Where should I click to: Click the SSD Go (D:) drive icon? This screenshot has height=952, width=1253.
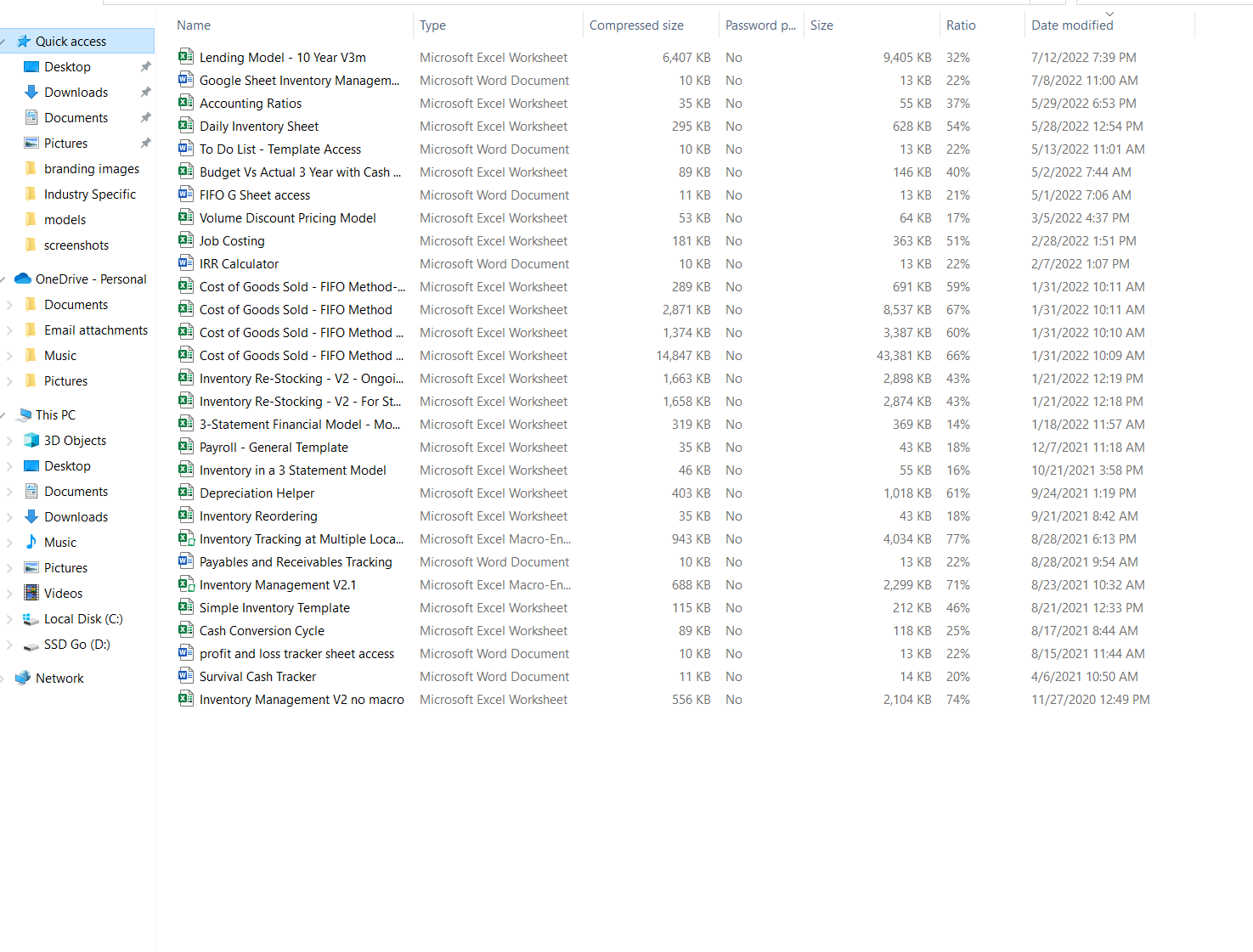[31, 645]
